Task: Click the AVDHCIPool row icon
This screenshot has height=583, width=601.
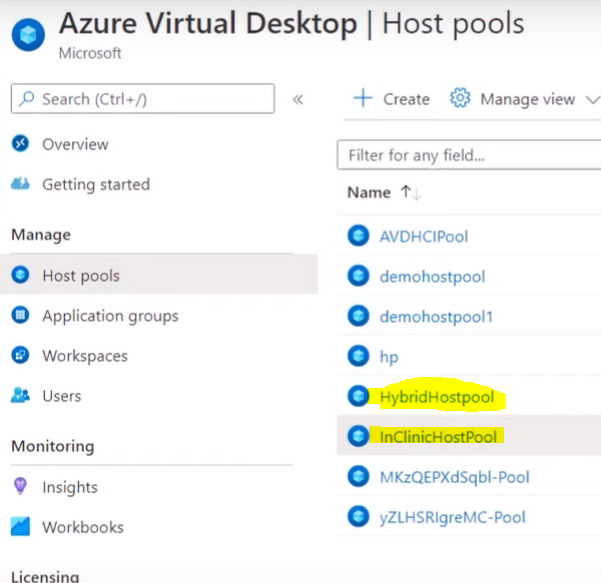Action: (358, 236)
